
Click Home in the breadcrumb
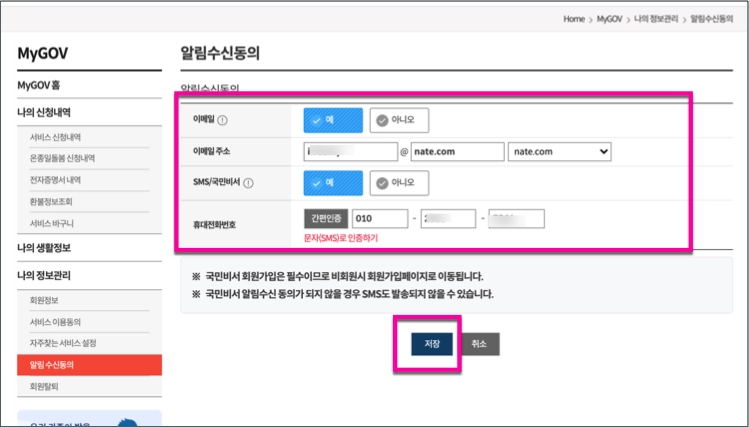click(574, 19)
